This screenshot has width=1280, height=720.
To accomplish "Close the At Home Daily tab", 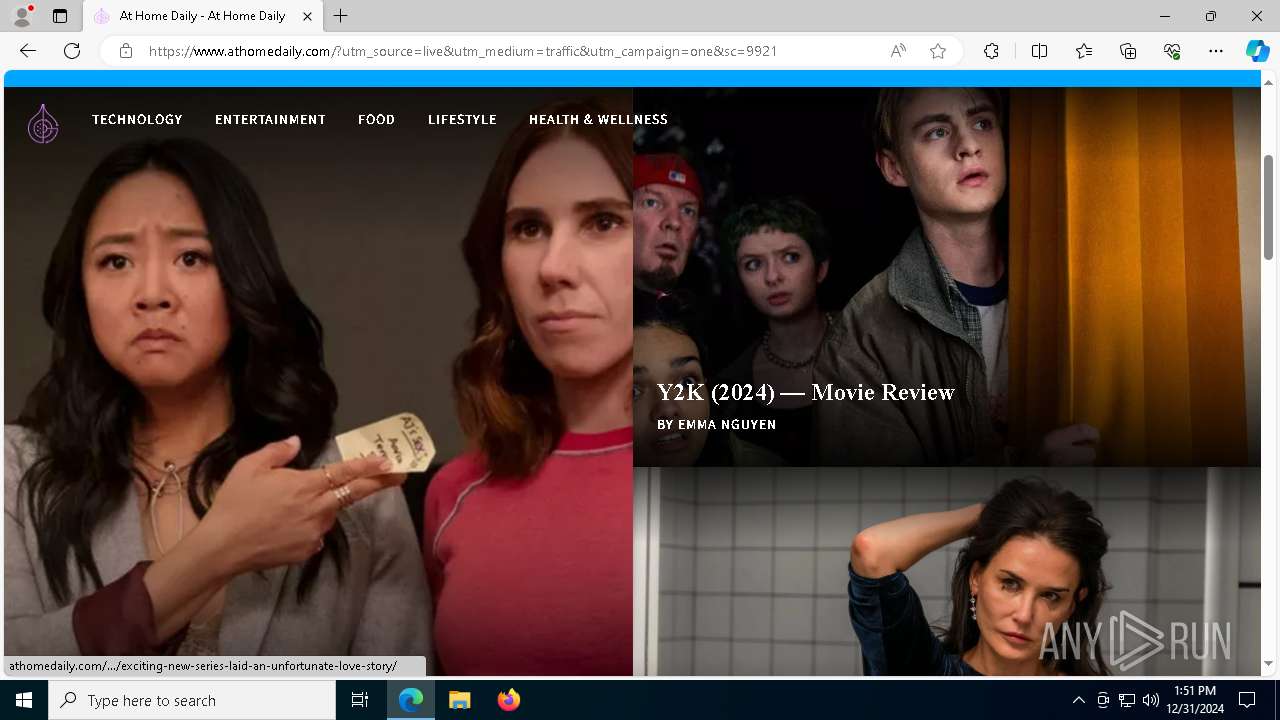I will [307, 16].
